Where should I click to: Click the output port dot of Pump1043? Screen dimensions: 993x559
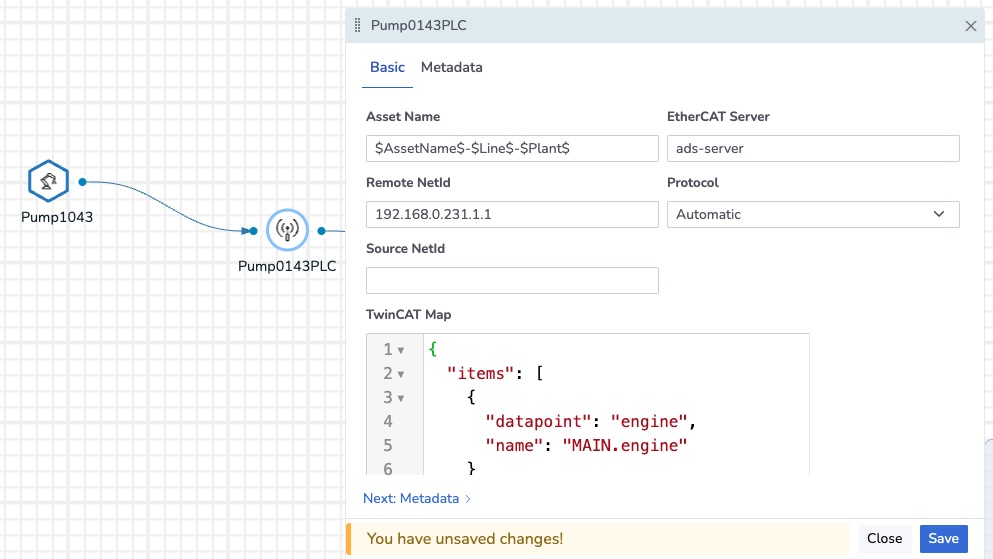(83, 182)
